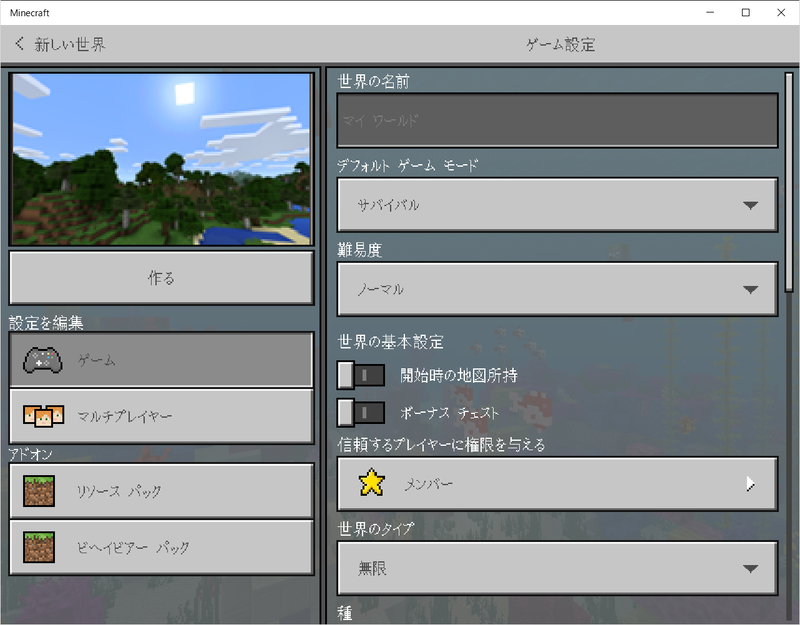The height and width of the screenshot is (625, 800).
Task: Click the 世界の基本設定 heading
Action: [390, 341]
